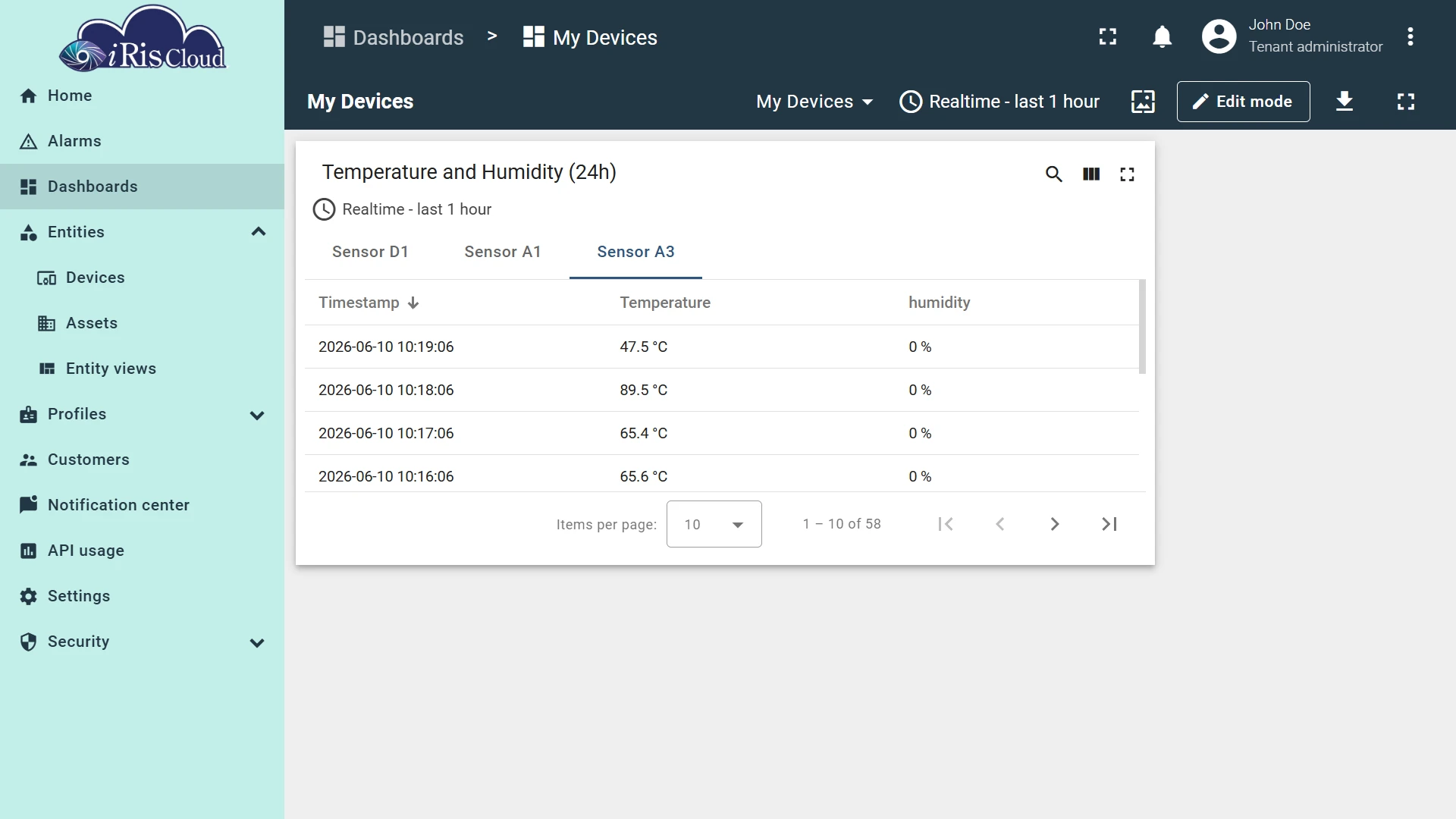Open the My Devices state dropdown
Viewport: 1456px width, 819px height.
pos(814,102)
